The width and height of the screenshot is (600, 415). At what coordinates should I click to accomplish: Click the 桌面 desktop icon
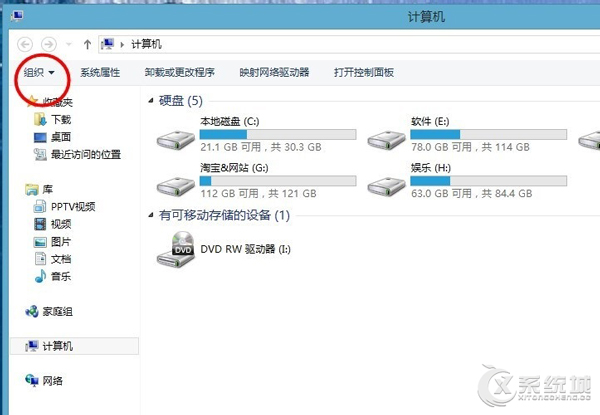(40, 137)
